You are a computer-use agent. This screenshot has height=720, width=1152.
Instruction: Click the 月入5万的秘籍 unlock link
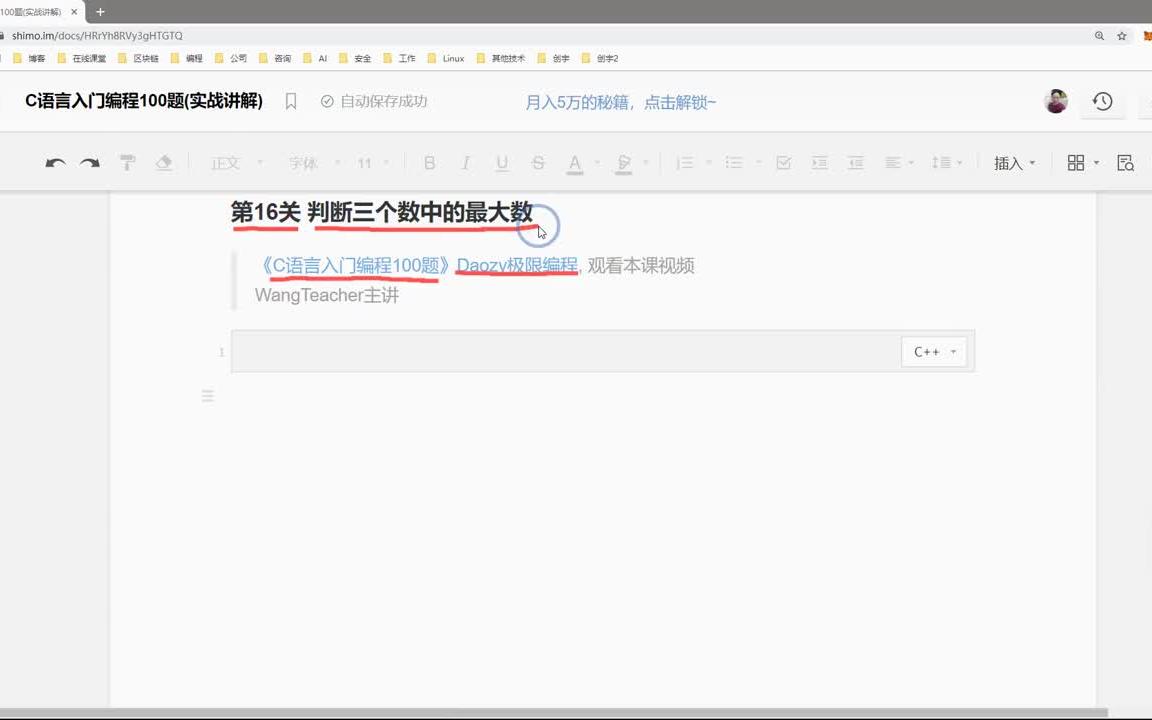click(x=620, y=101)
